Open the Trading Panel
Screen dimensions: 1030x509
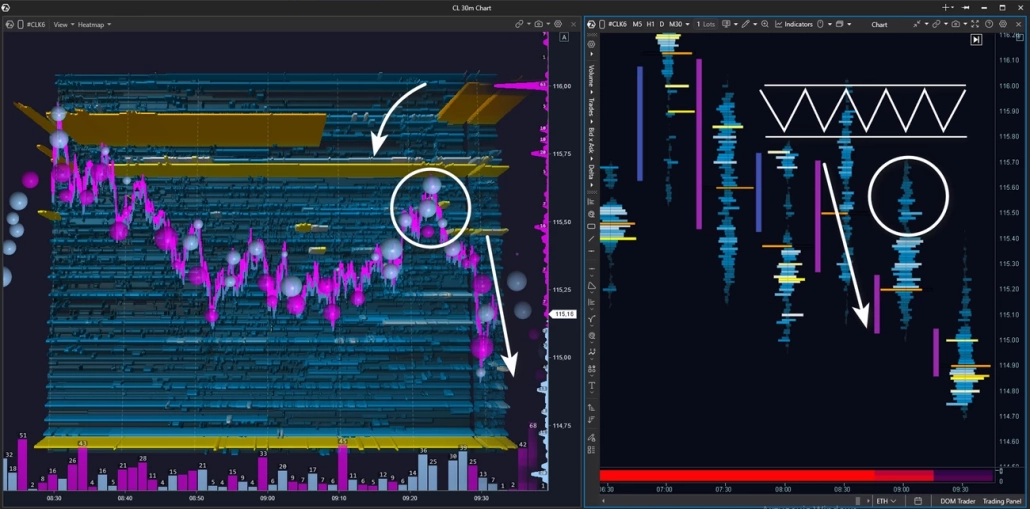tap(1002, 501)
